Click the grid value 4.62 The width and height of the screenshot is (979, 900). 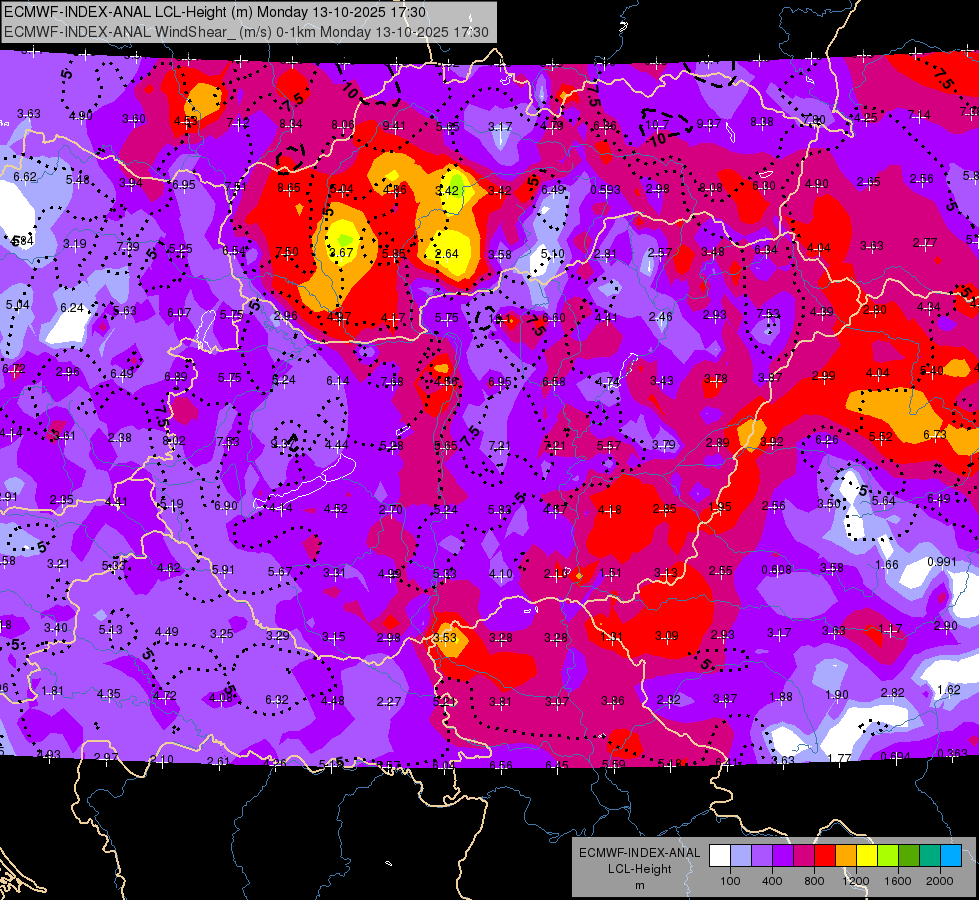tap(169, 568)
